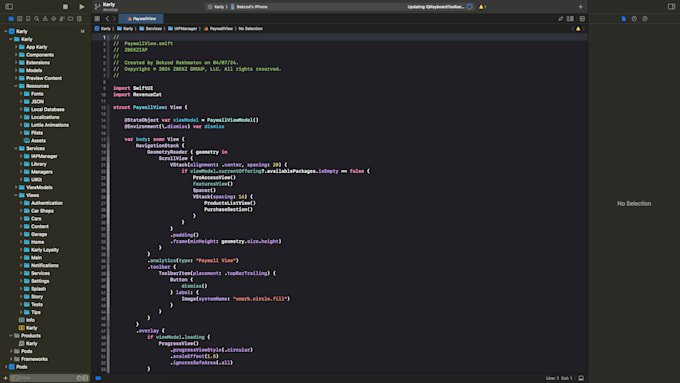Show the Report navigator
Image resolution: width=680 pixels, height=383 pixels.
click(79, 19)
